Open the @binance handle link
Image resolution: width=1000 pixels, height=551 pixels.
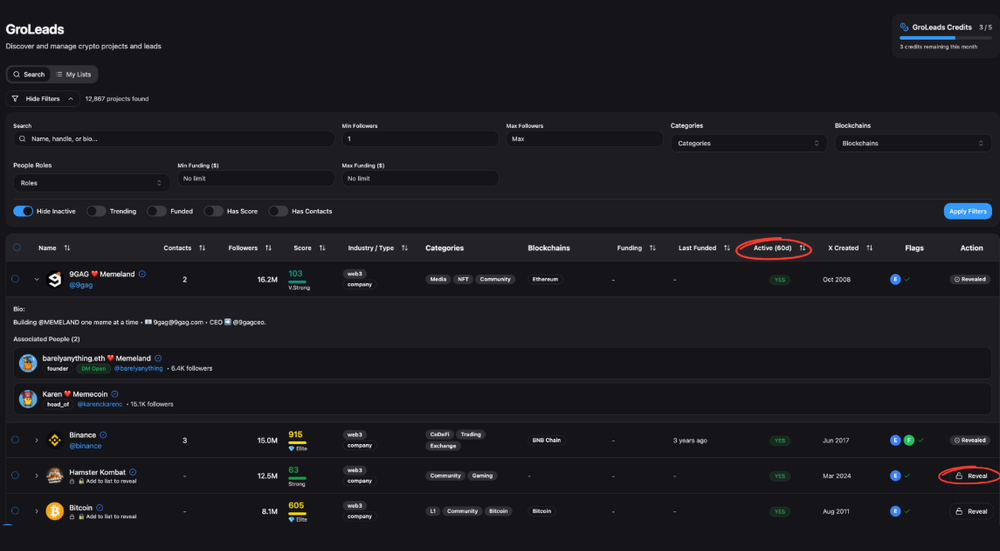85,446
